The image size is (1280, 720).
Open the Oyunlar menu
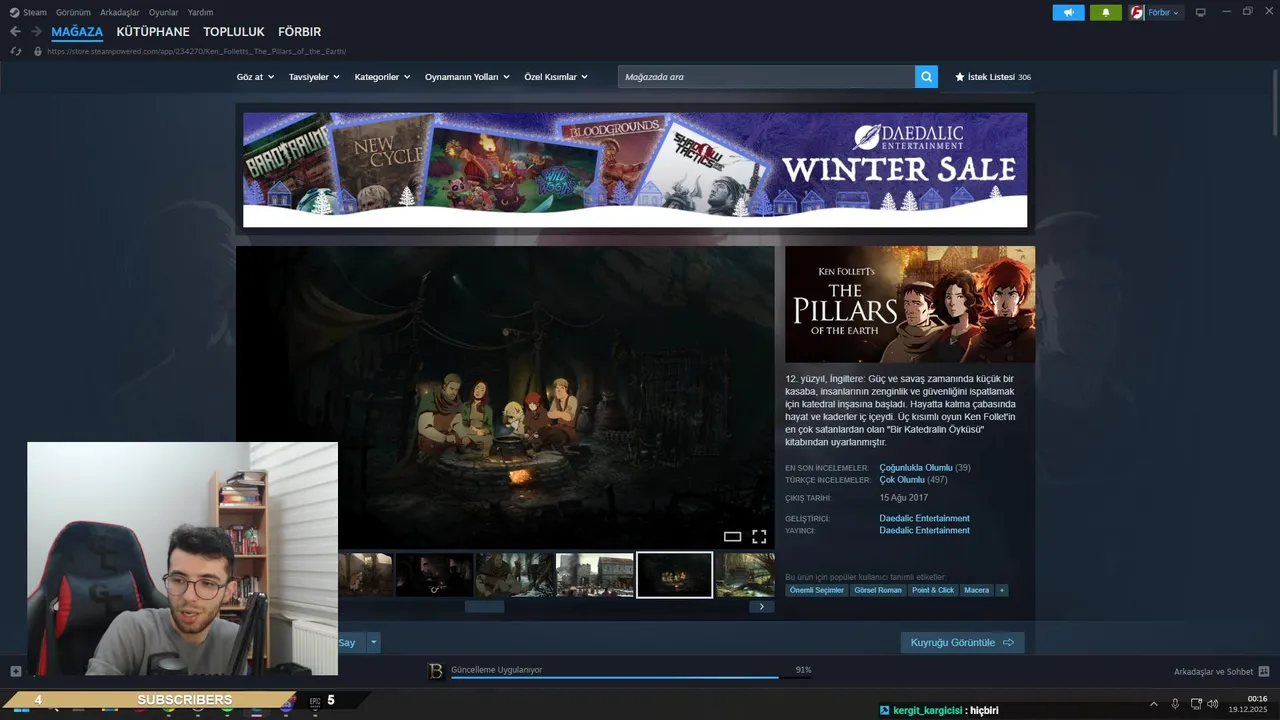[163, 12]
